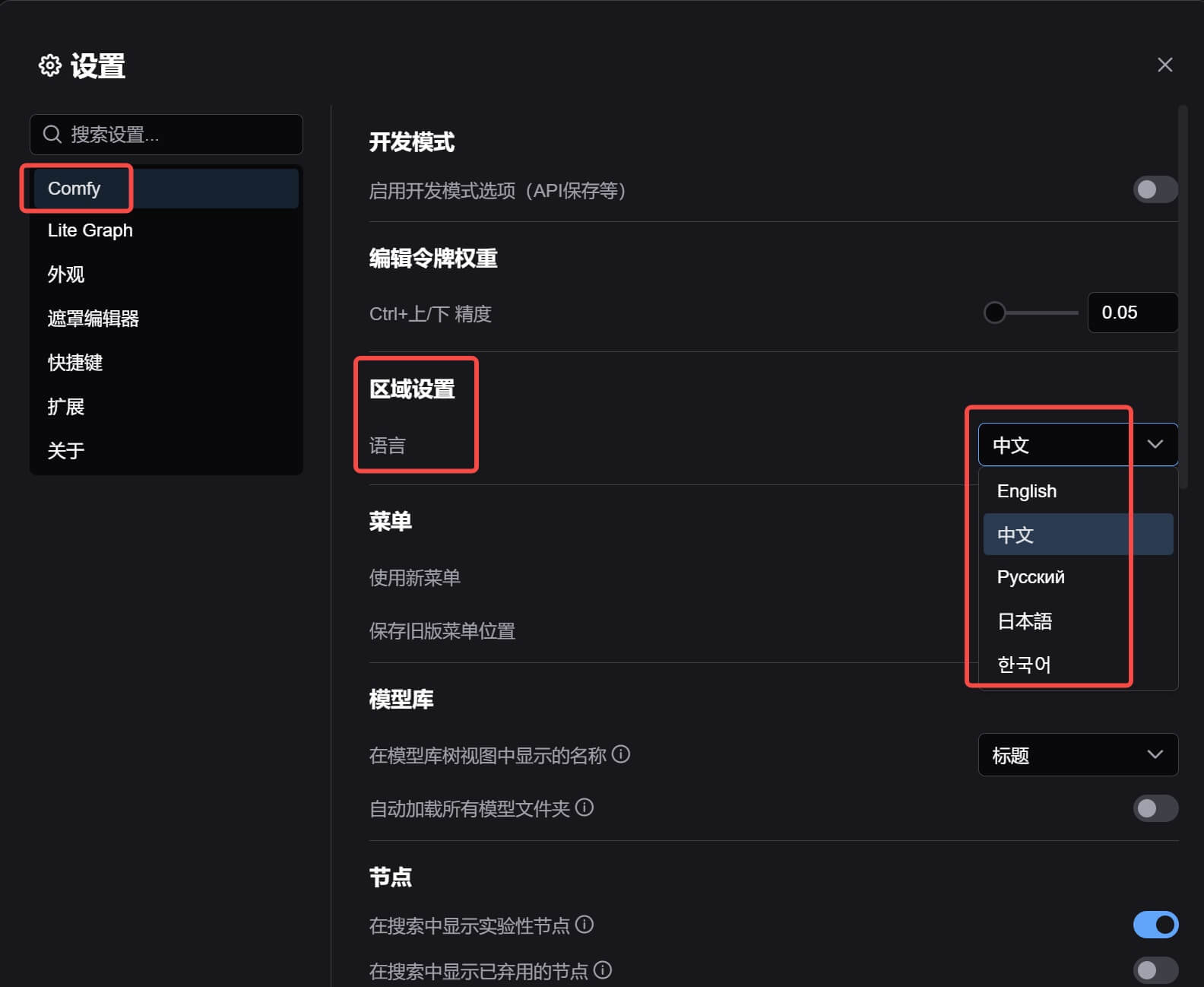
Task: Focus the 0.05 precision value field
Action: coord(1133,313)
